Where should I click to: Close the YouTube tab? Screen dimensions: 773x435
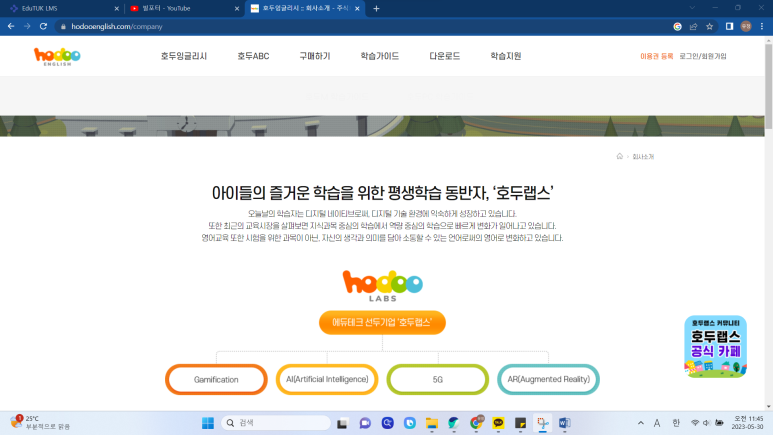(x=237, y=8)
